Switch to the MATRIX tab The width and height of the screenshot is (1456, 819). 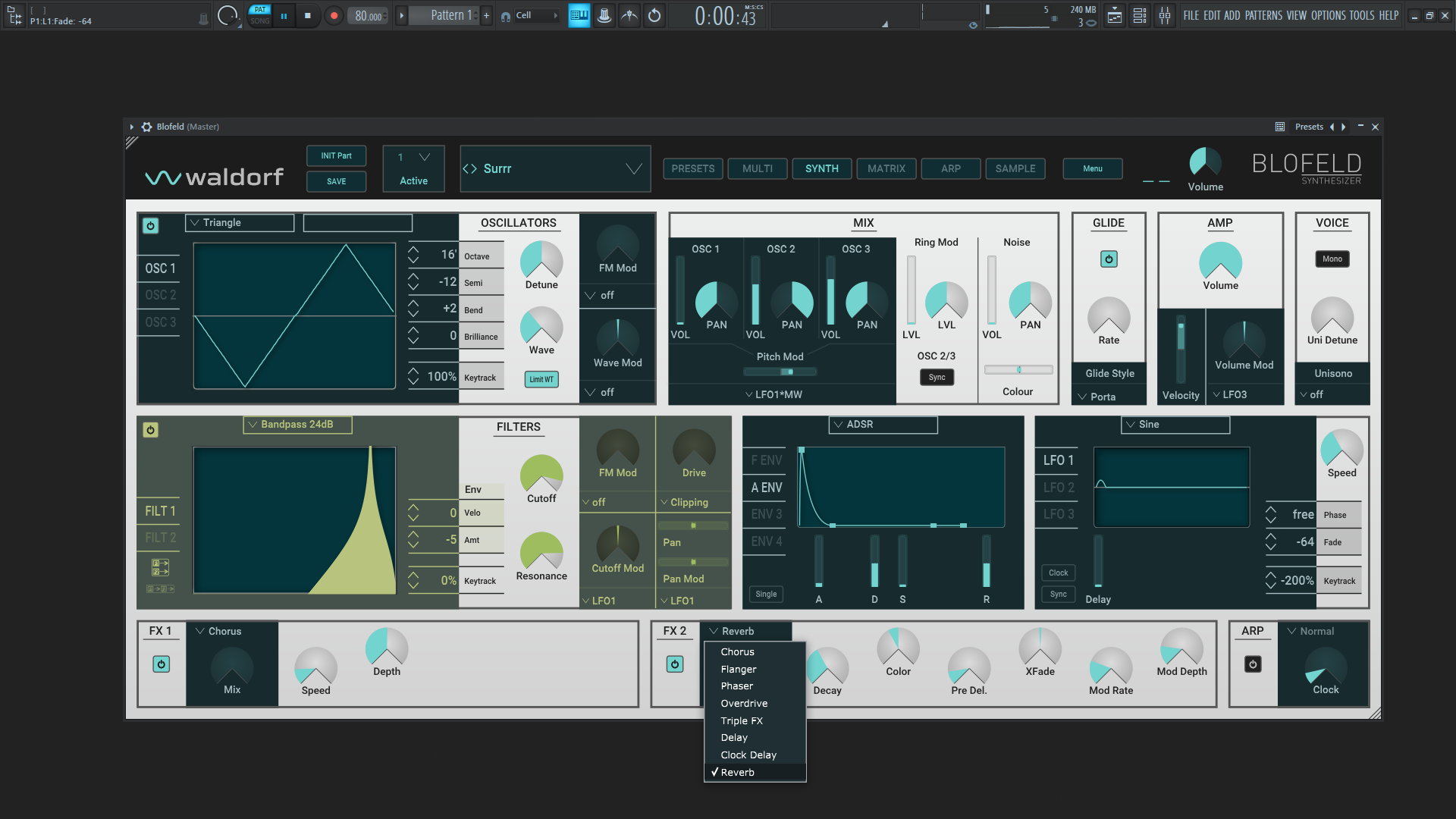[x=886, y=168]
